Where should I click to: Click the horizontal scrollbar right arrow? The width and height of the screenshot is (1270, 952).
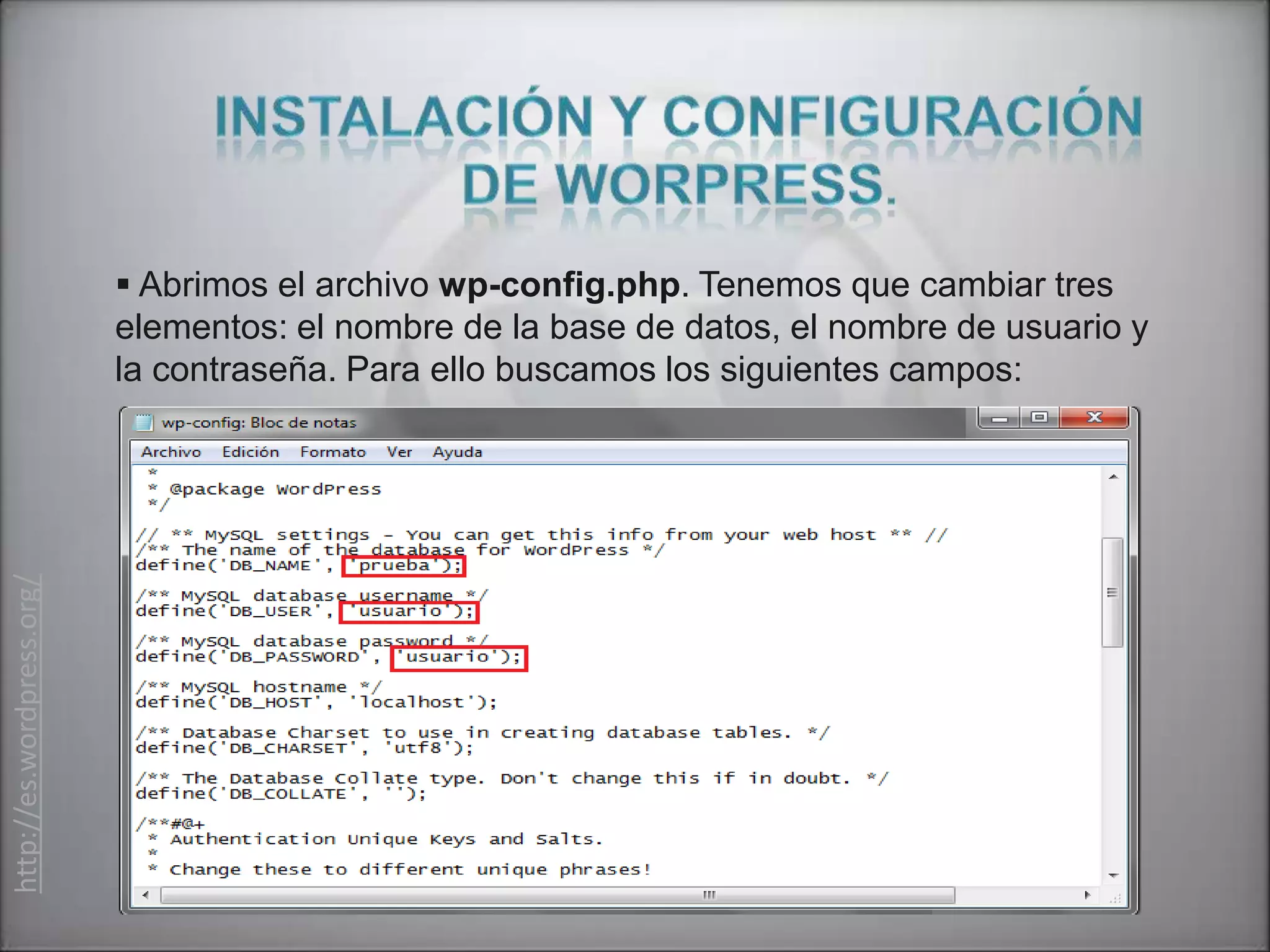[x=1087, y=894]
